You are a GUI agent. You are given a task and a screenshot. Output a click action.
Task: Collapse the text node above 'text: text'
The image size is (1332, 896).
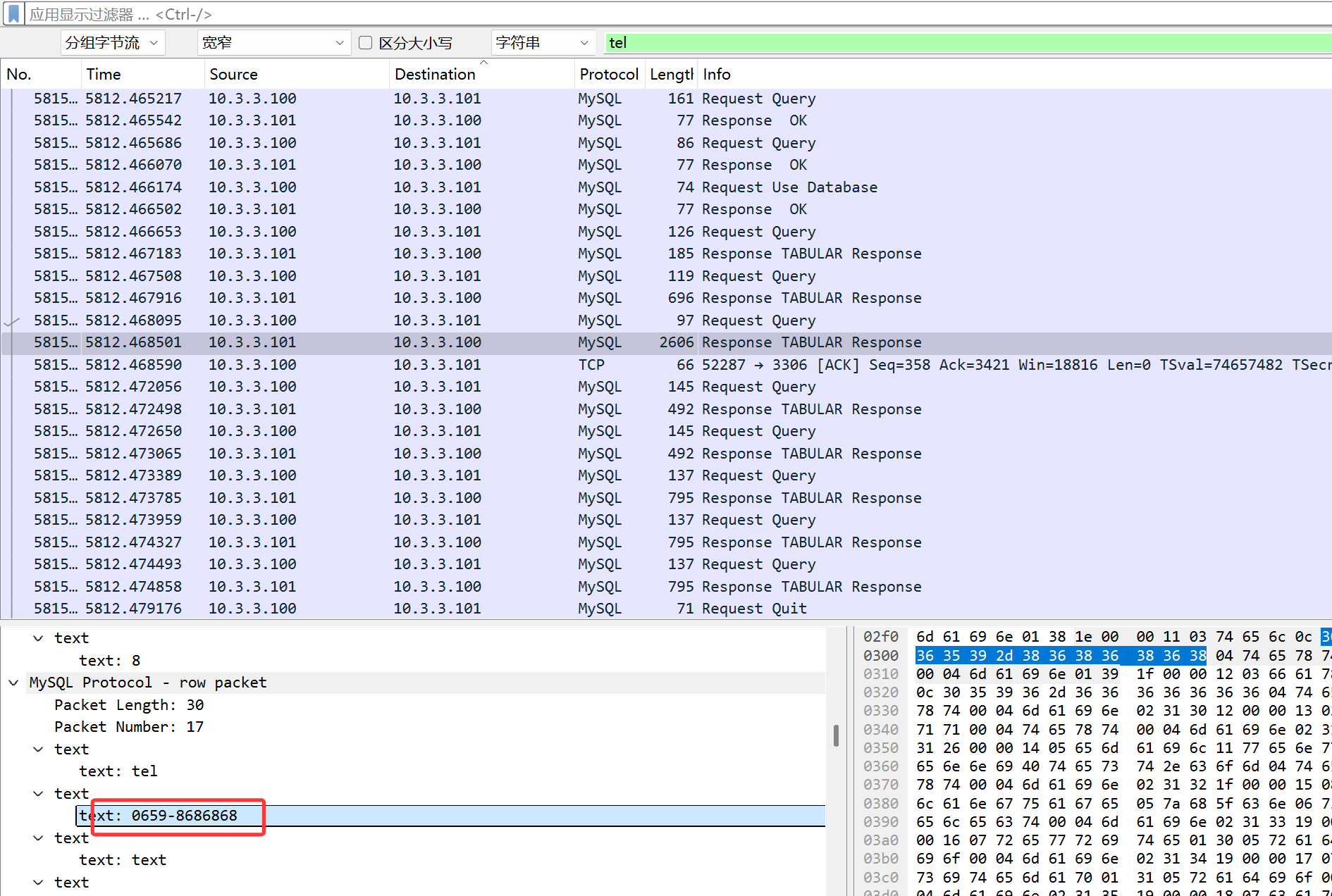click(x=38, y=838)
